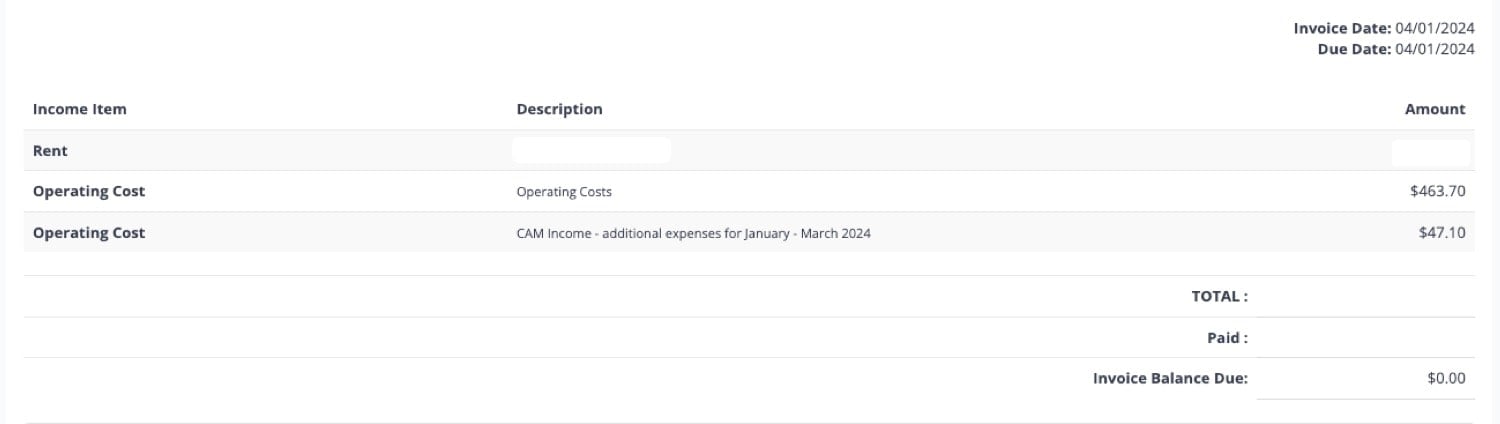Click the blank description field in Rent row
Image resolution: width=1500 pixels, height=424 pixels.
(x=591, y=151)
